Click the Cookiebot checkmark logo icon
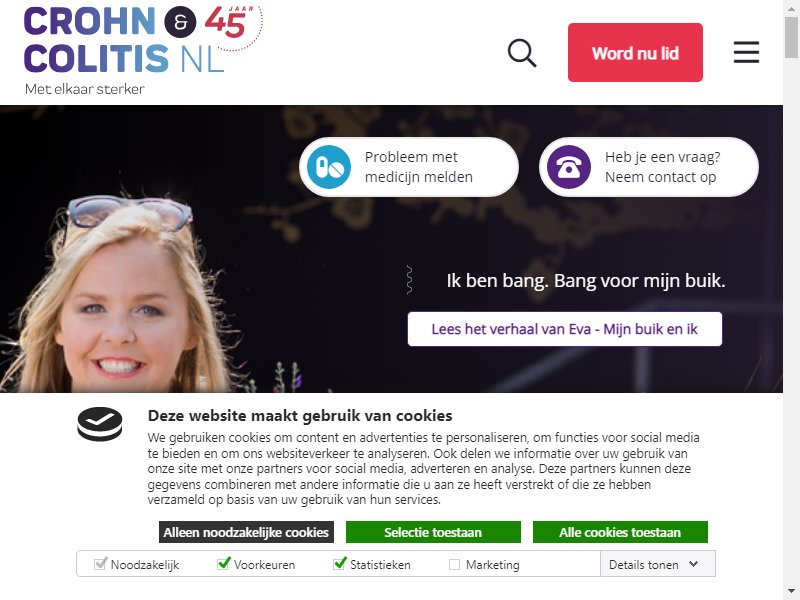Screen dimensions: 800x600 [100, 424]
